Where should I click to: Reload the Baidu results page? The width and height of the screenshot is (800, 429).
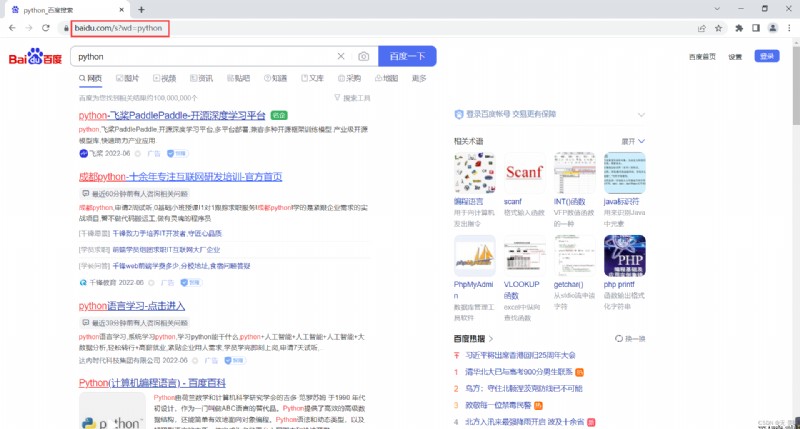46,28
